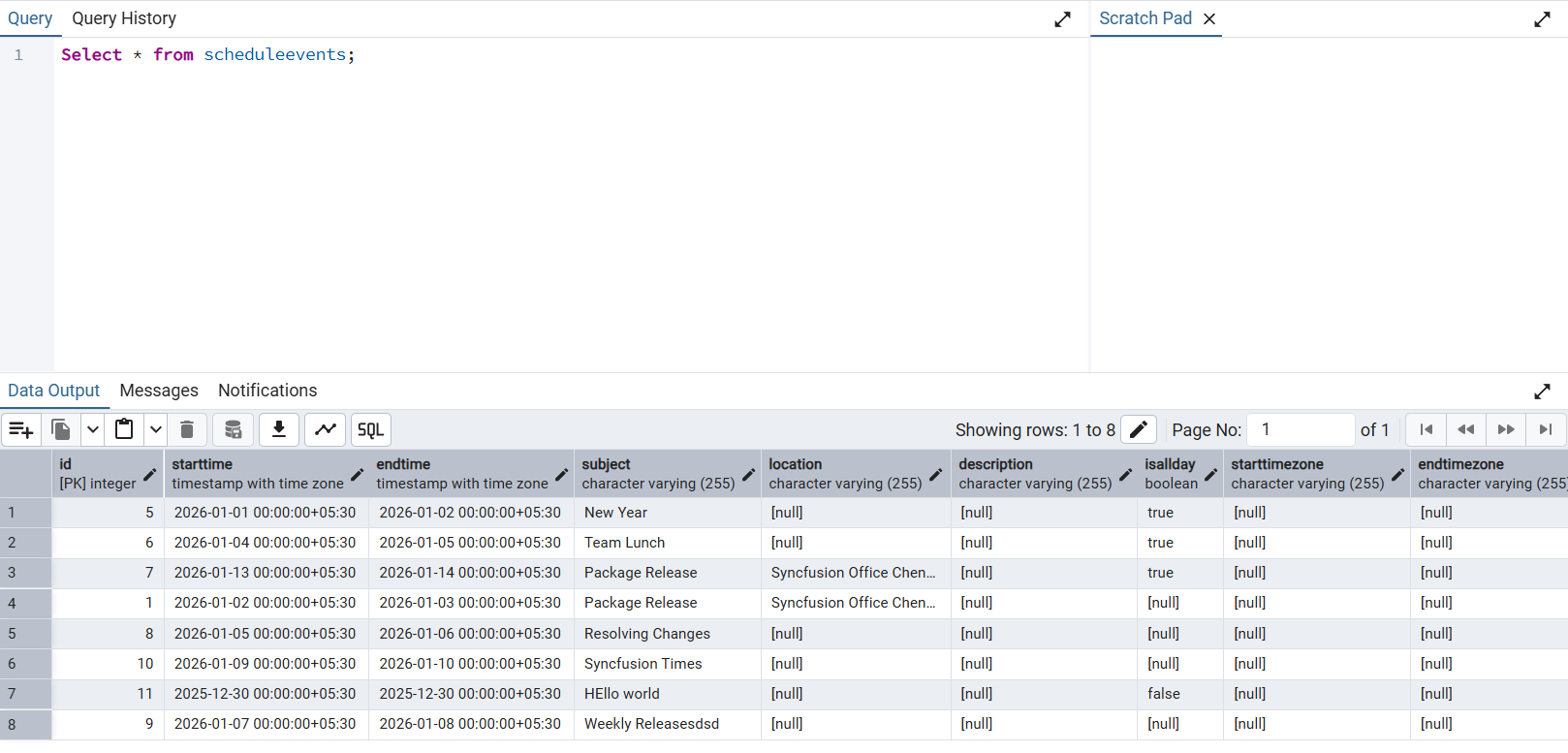The image size is (1568, 753).
Task: Click the Add row icon
Action: pos(21,429)
